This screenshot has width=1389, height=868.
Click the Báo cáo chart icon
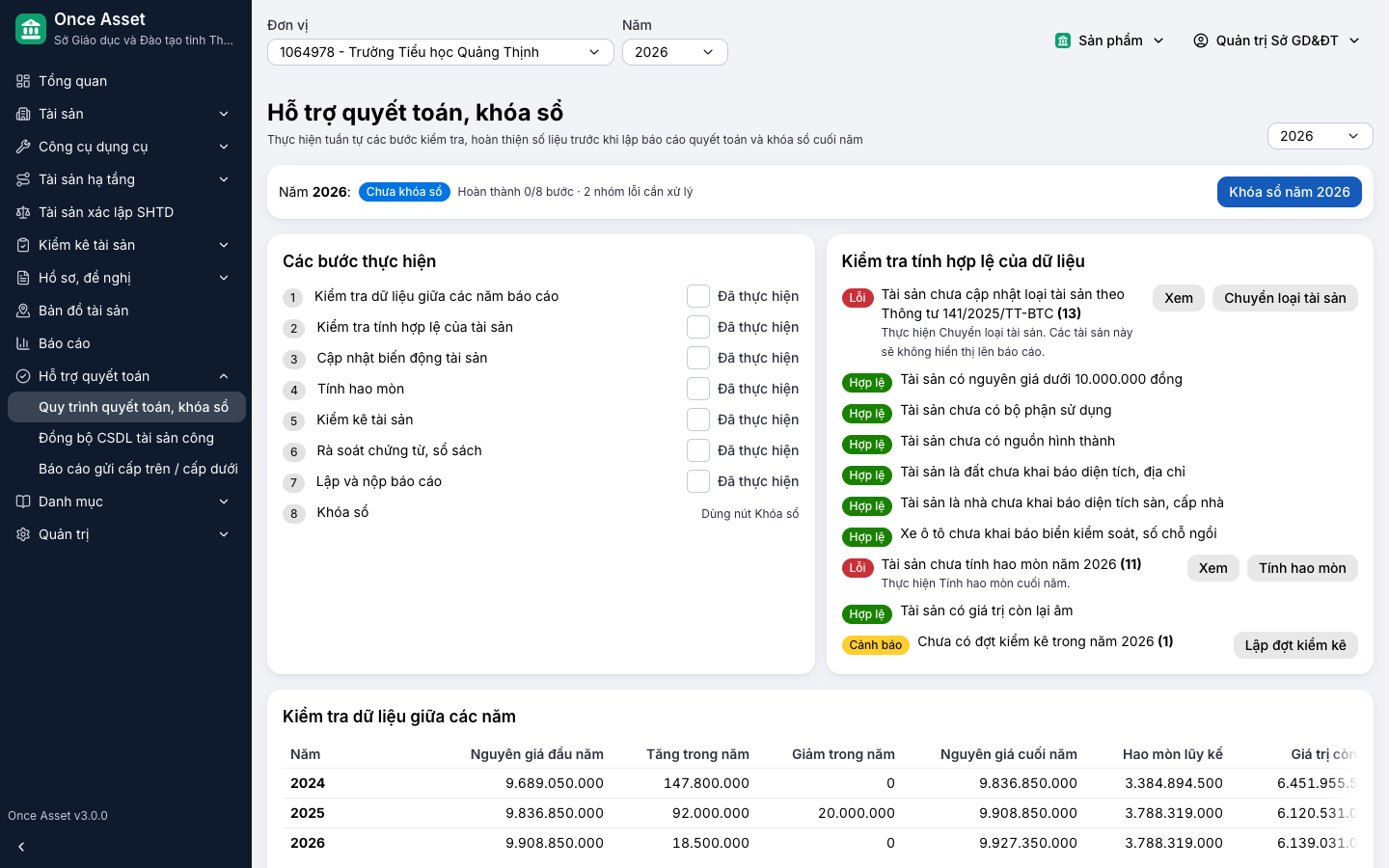pyautogui.click(x=23, y=343)
